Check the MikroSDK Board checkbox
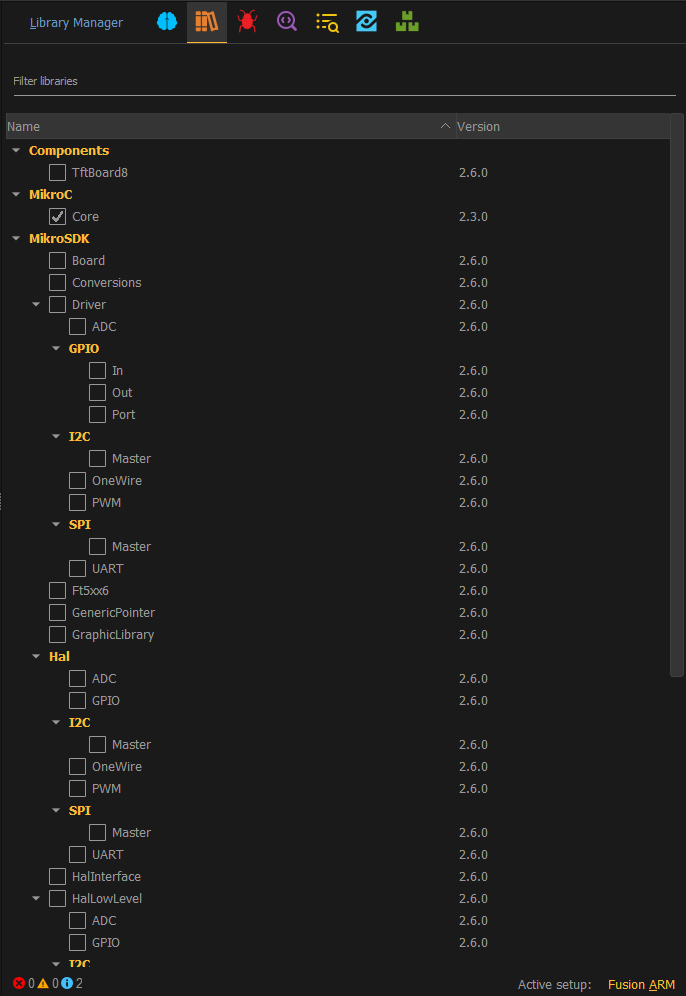The width and height of the screenshot is (686, 996). point(57,260)
